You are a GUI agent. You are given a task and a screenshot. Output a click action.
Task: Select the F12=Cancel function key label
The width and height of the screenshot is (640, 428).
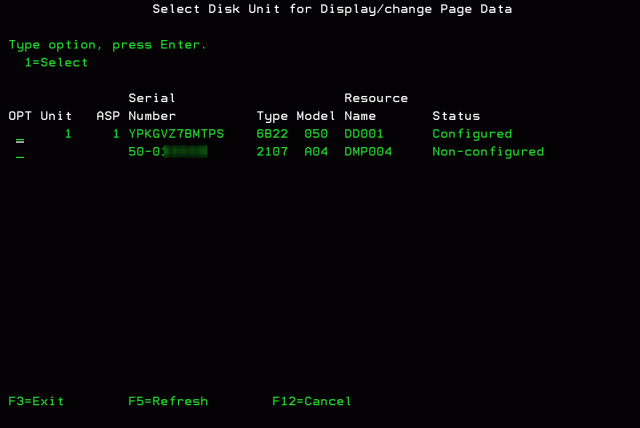(312, 401)
